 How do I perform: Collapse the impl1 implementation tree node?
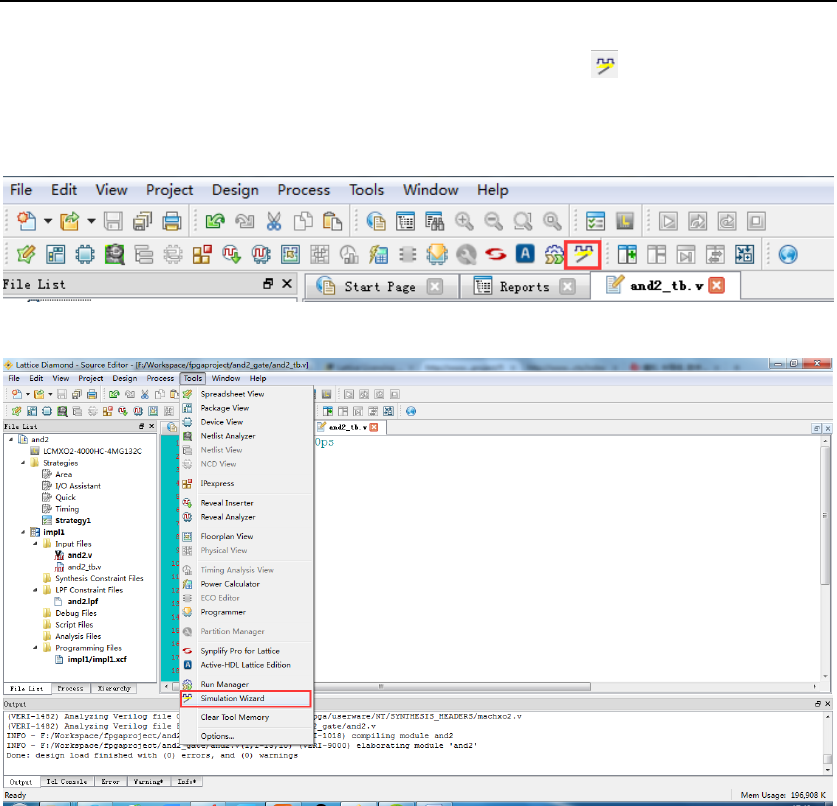[x=23, y=532]
